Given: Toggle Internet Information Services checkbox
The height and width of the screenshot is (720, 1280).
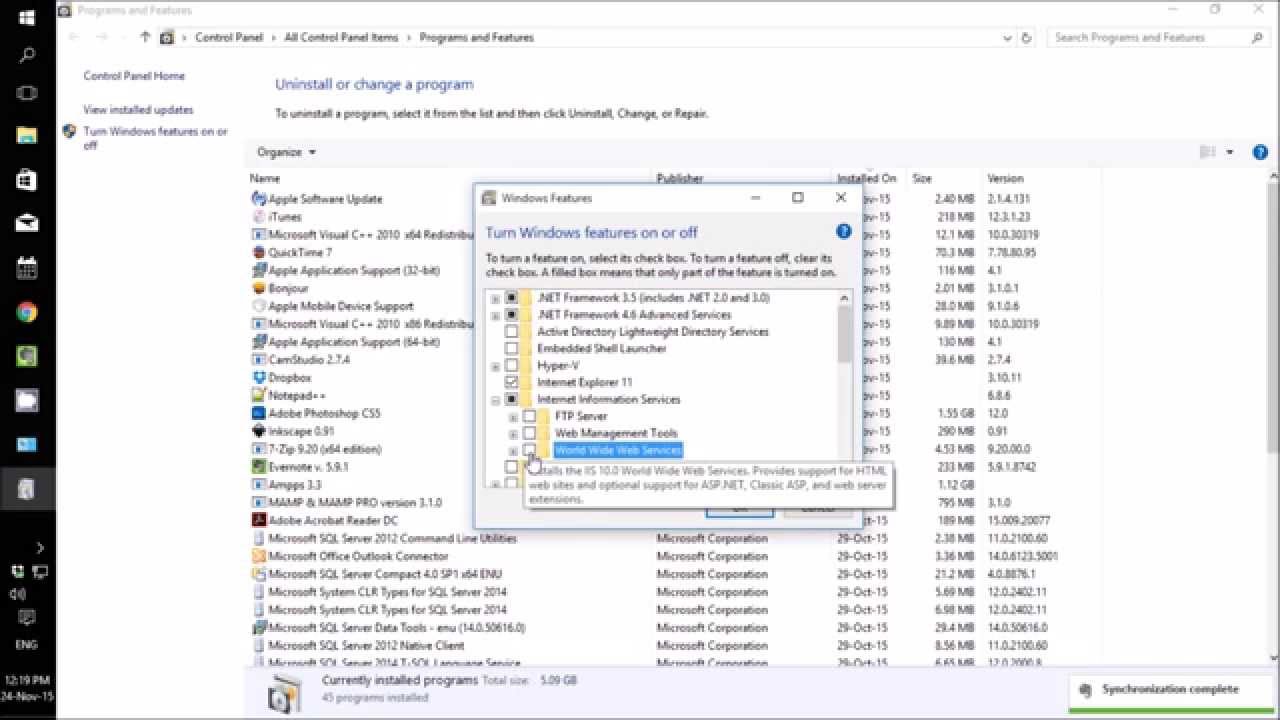Looking at the screenshot, I should coord(512,400).
